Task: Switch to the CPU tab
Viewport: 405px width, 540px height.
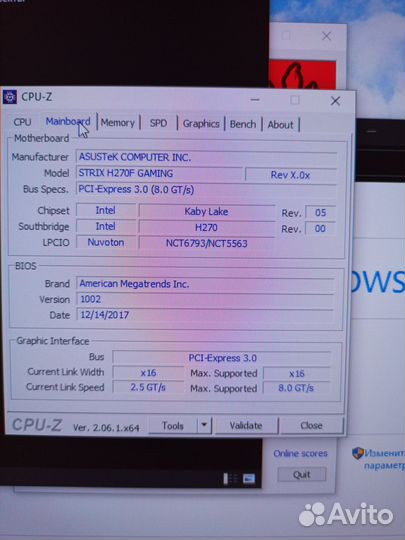Action: point(22,122)
